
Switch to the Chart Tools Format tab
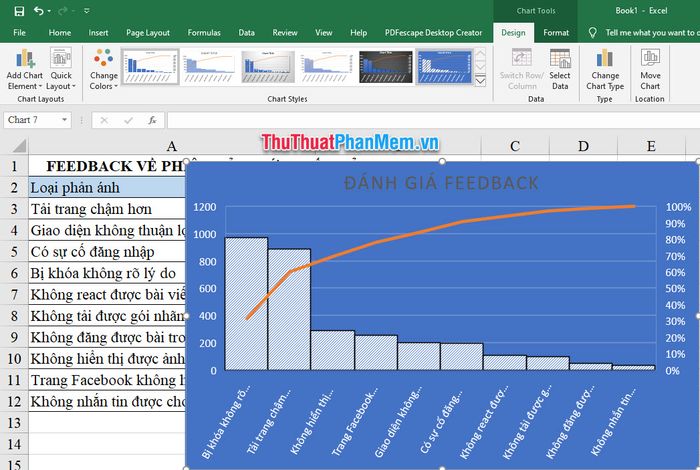[x=556, y=33]
